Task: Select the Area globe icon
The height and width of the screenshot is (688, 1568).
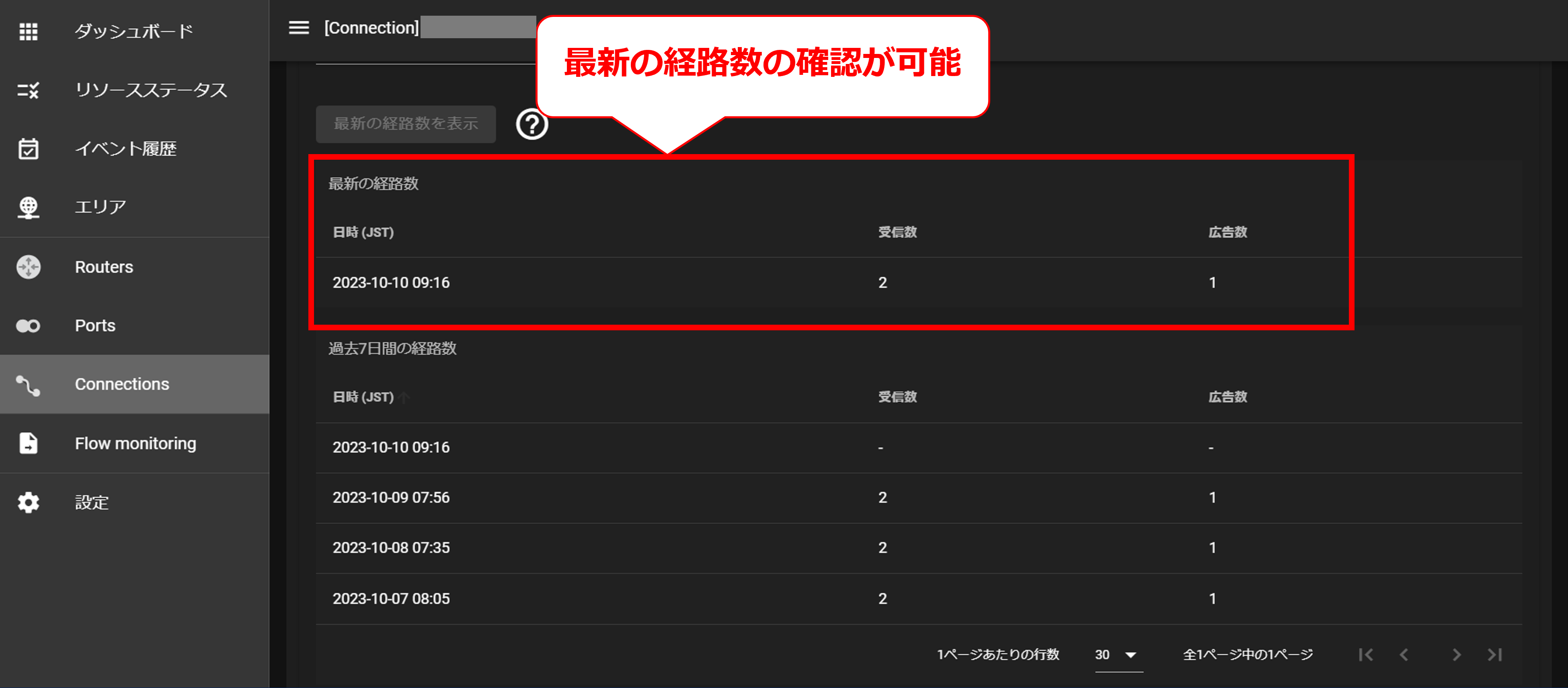Action: (x=29, y=207)
